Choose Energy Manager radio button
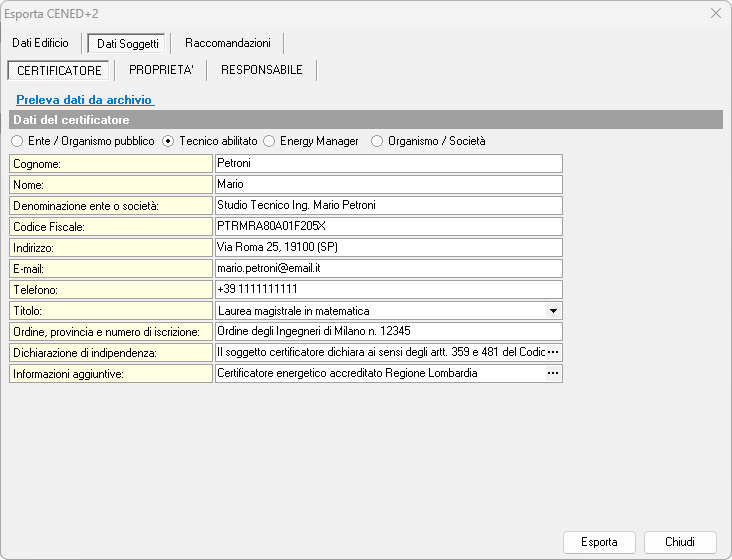The image size is (732, 560). tap(270, 142)
